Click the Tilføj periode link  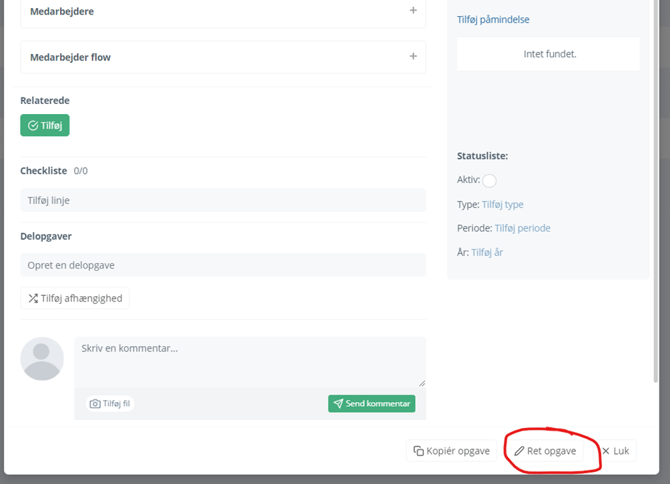pos(522,228)
